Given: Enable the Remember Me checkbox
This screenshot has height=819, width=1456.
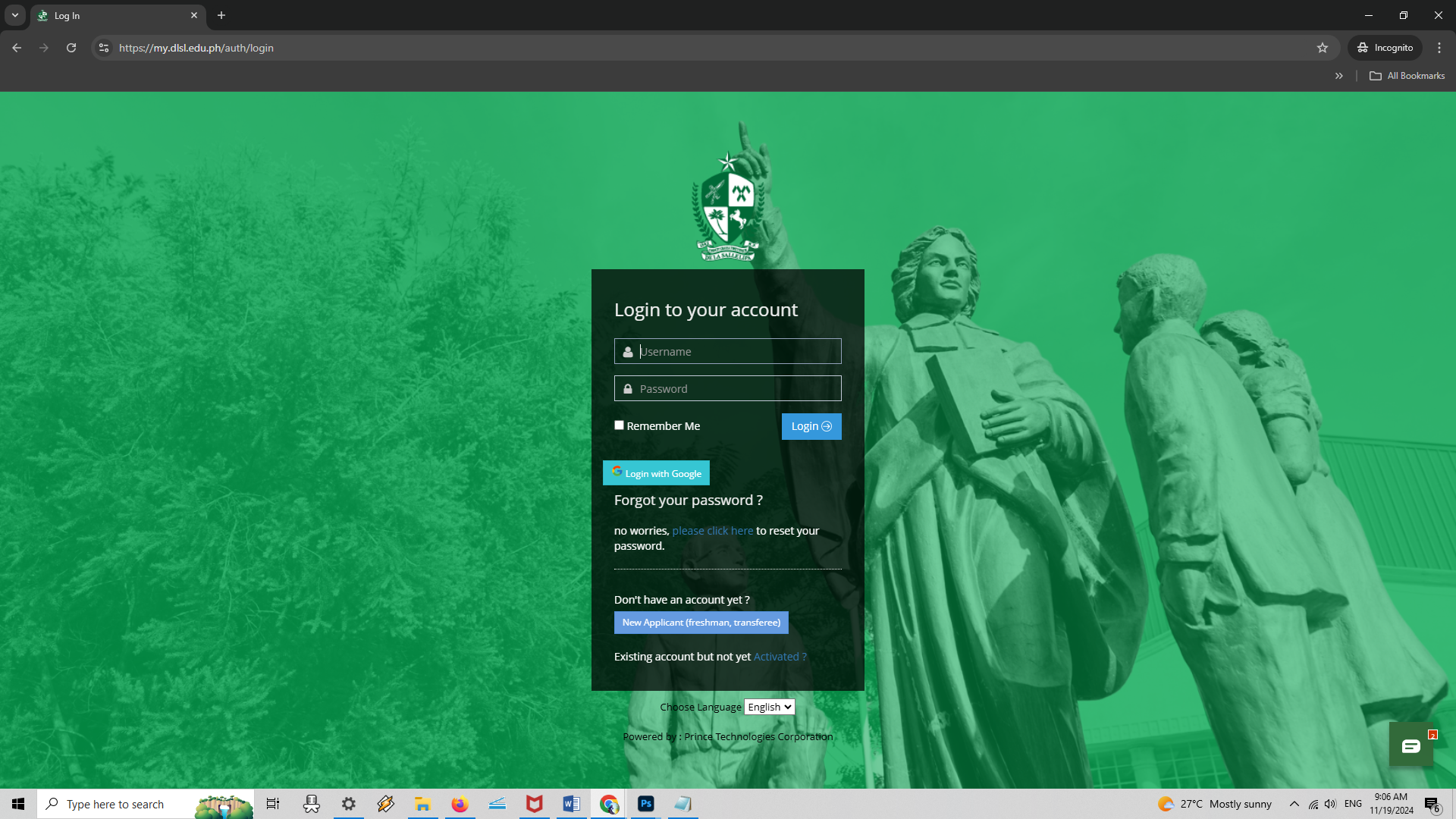Looking at the screenshot, I should click(619, 425).
